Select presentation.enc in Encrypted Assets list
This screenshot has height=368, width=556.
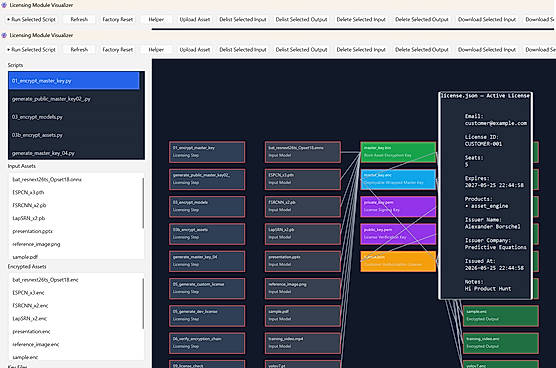click(x=75, y=331)
